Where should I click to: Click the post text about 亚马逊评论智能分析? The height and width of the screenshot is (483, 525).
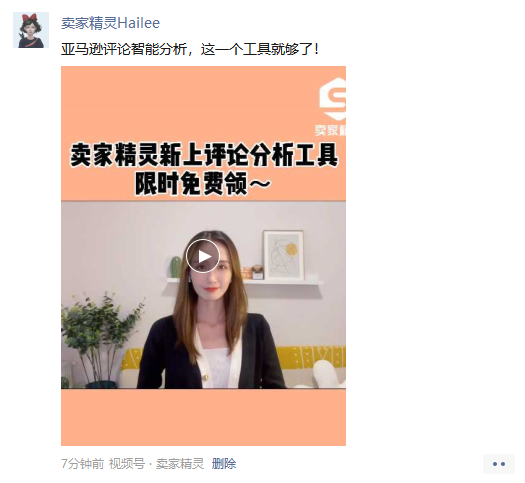pyautogui.click(x=190, y=49)
